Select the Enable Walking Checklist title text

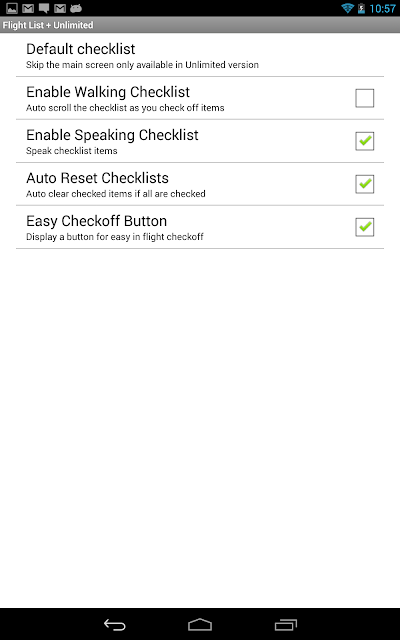click(108, 92)
